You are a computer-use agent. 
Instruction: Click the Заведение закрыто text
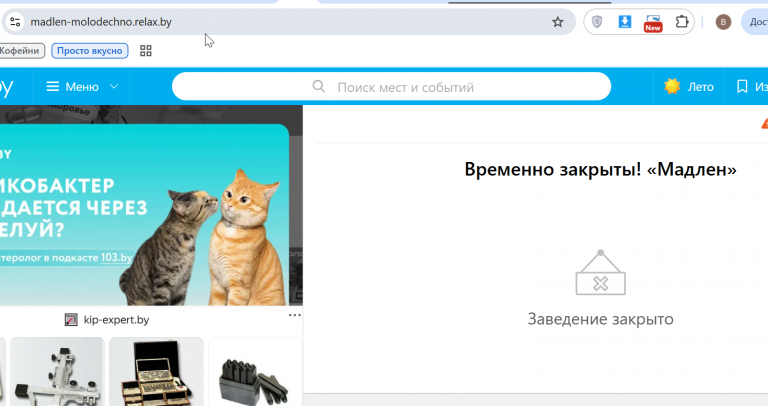click(600, 319)
